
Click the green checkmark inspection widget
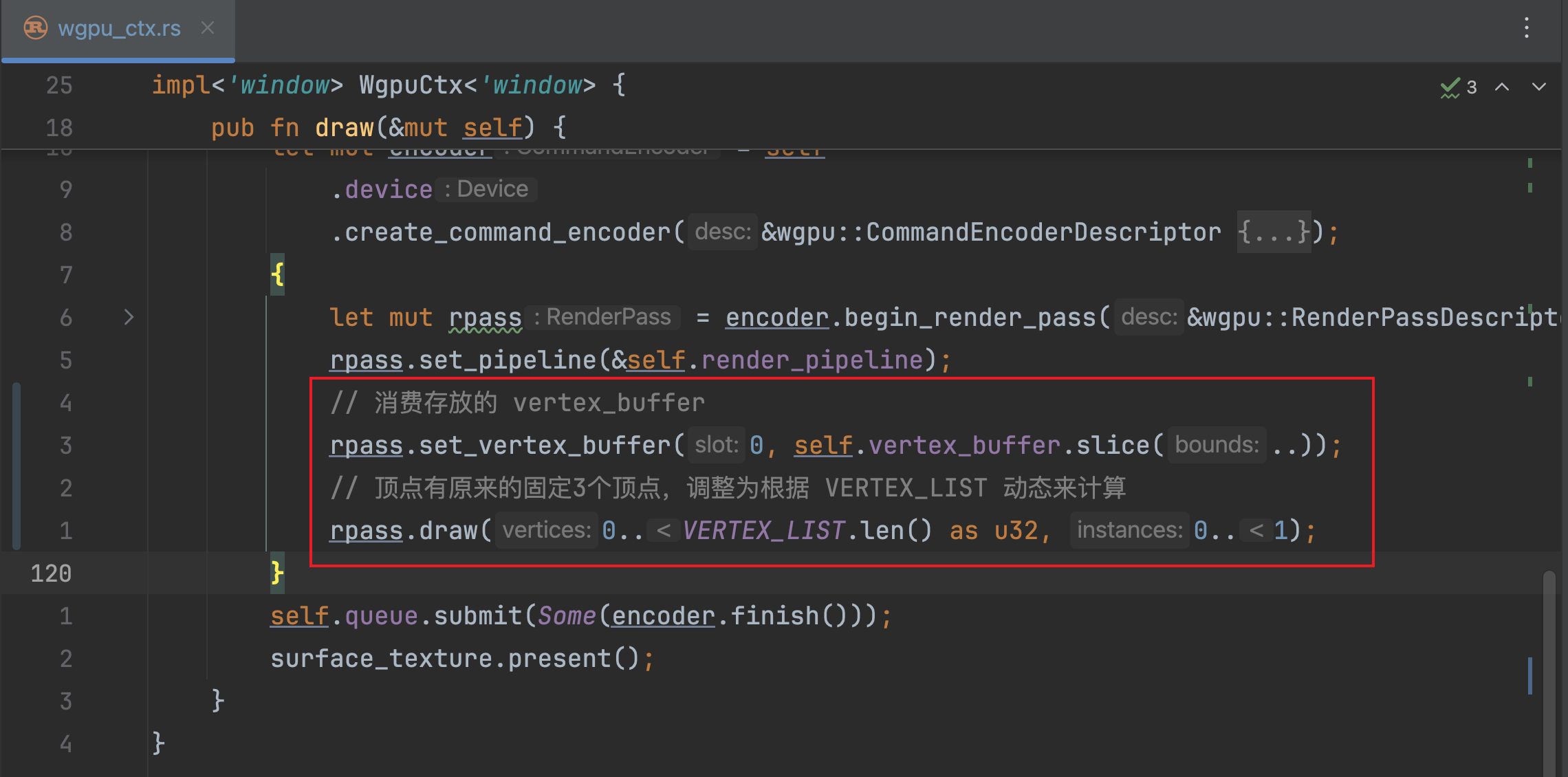click(x=1458, y=87)
